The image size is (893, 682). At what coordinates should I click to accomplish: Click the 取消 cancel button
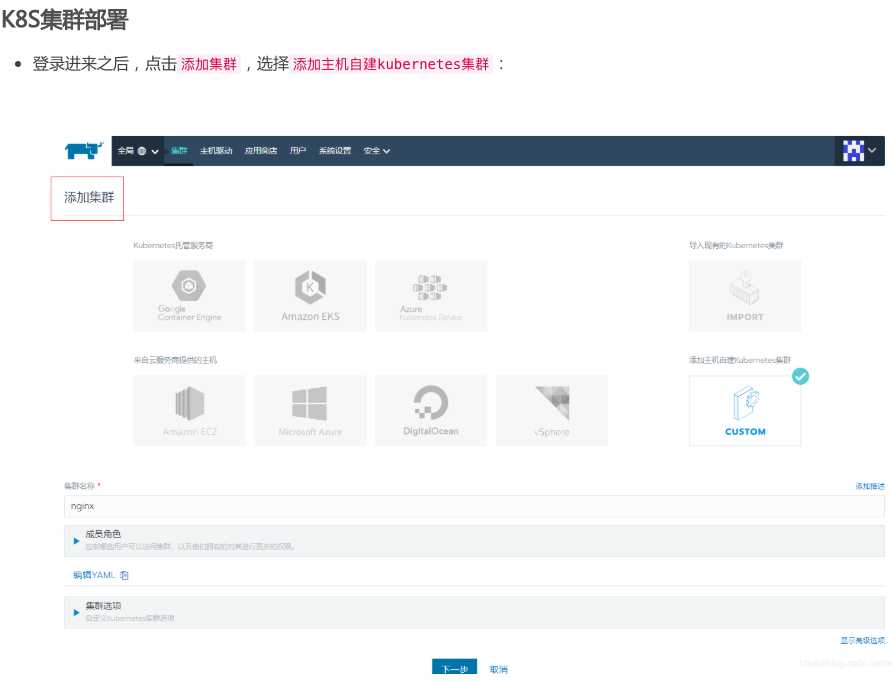click(x=499, y=669)
